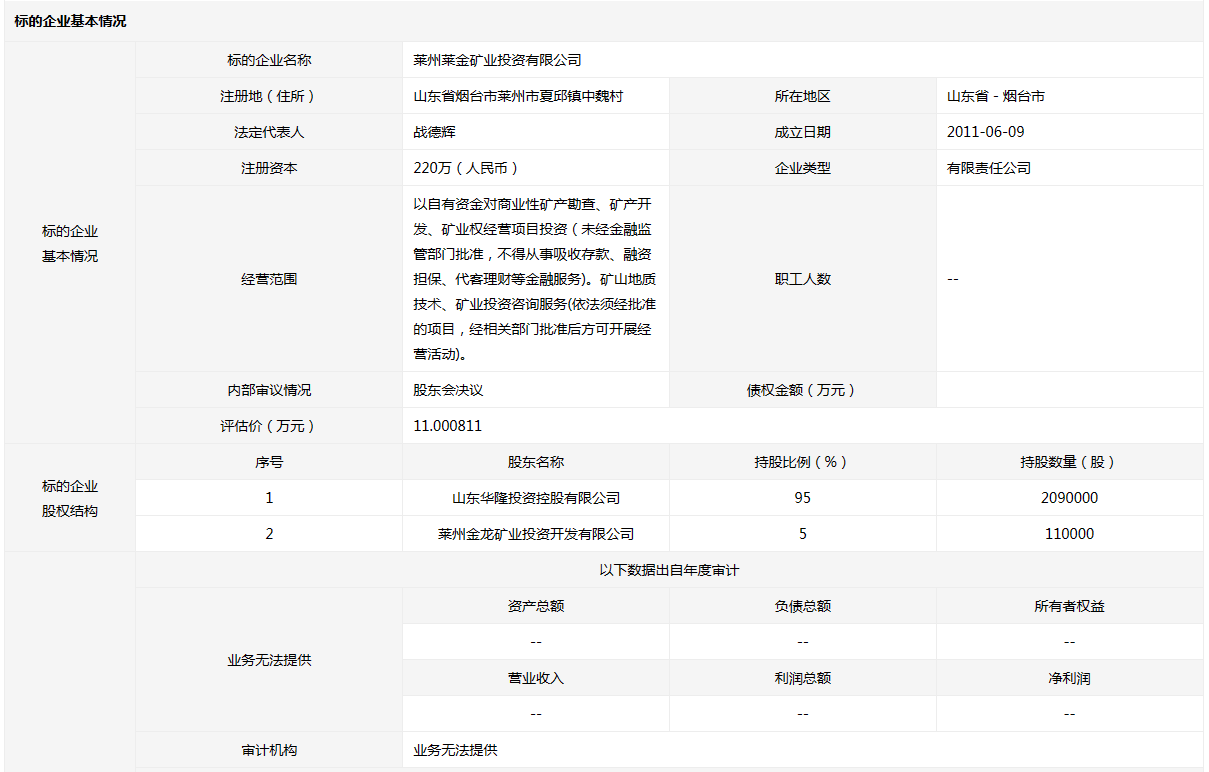Click 业务无法提供 value in the 审计机构 row

455,750
